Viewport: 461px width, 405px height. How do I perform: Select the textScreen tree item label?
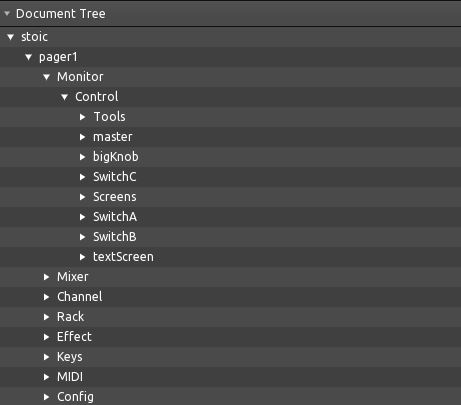(x=123, y=257)
